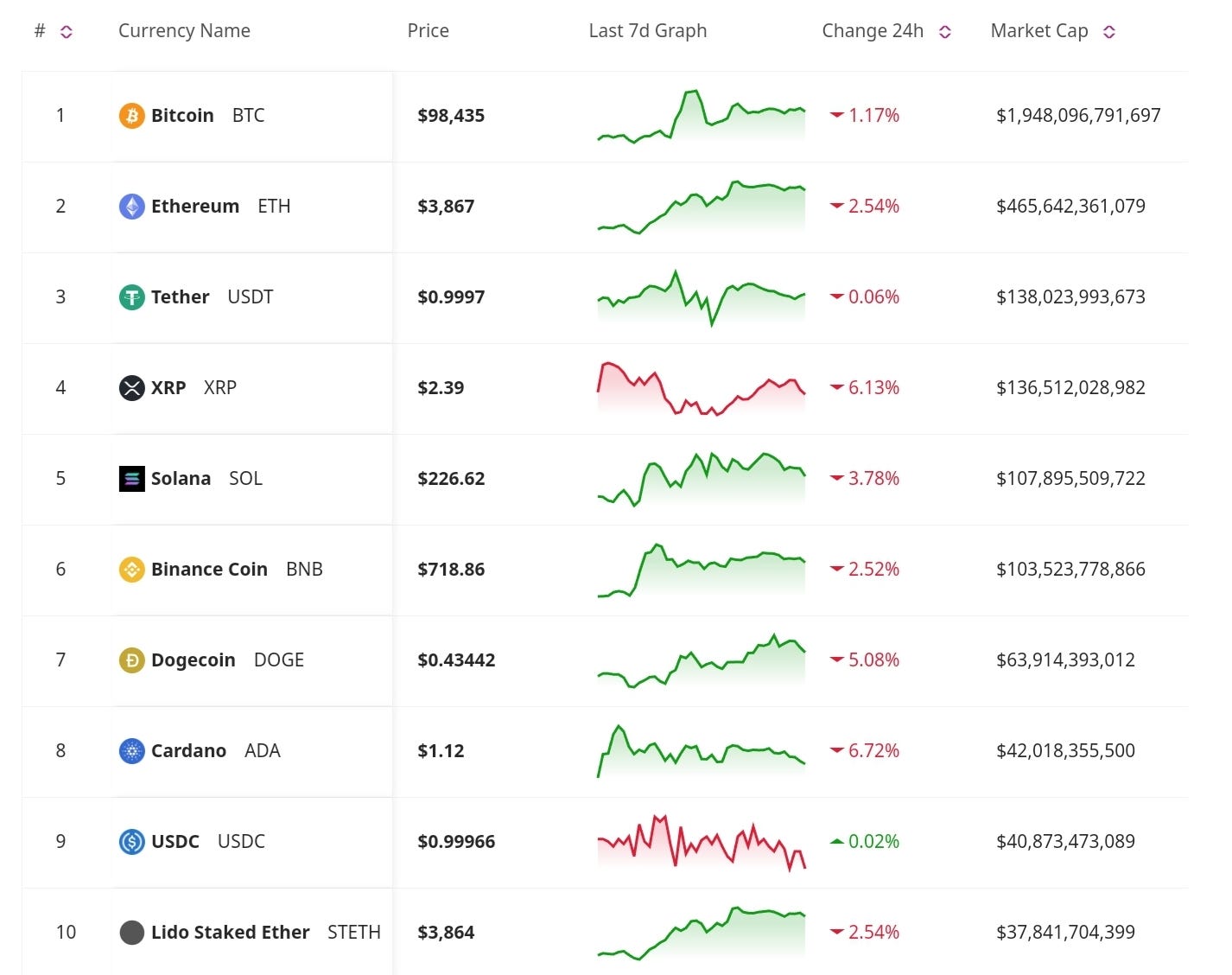The image size is (1232, 975).
Task: Click the Binance Coin logo icon
Action: 131,570
